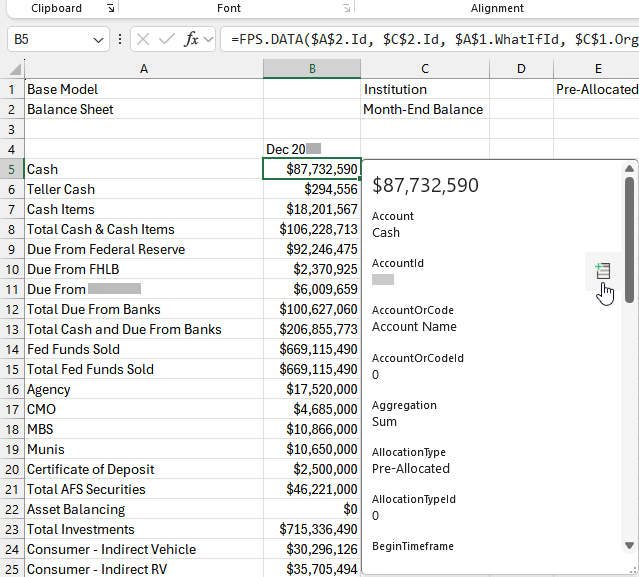639x577 pixels.
Task: Open the Name Box dropdown arrow
Action: tap(98, 40)
